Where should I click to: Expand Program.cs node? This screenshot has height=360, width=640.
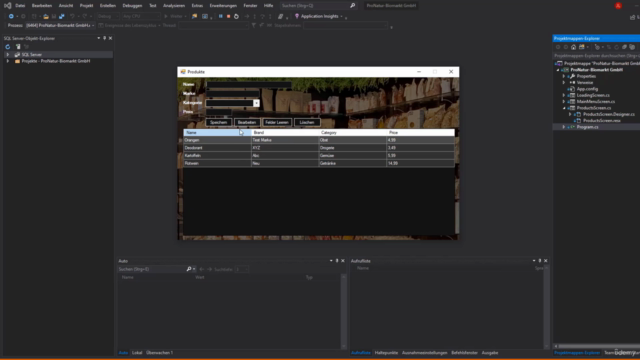(x=564, y=127)
